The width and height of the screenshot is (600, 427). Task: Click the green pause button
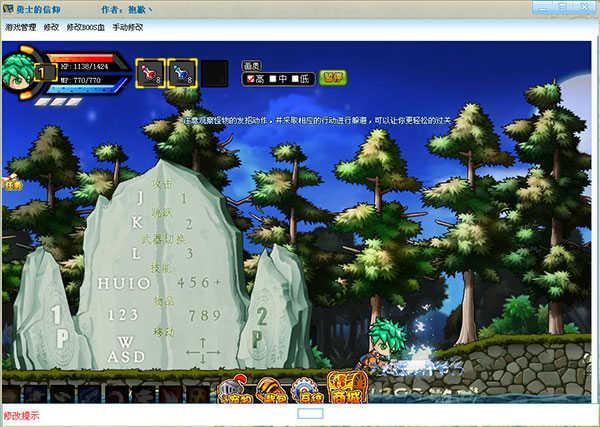(x=333, y=78)
